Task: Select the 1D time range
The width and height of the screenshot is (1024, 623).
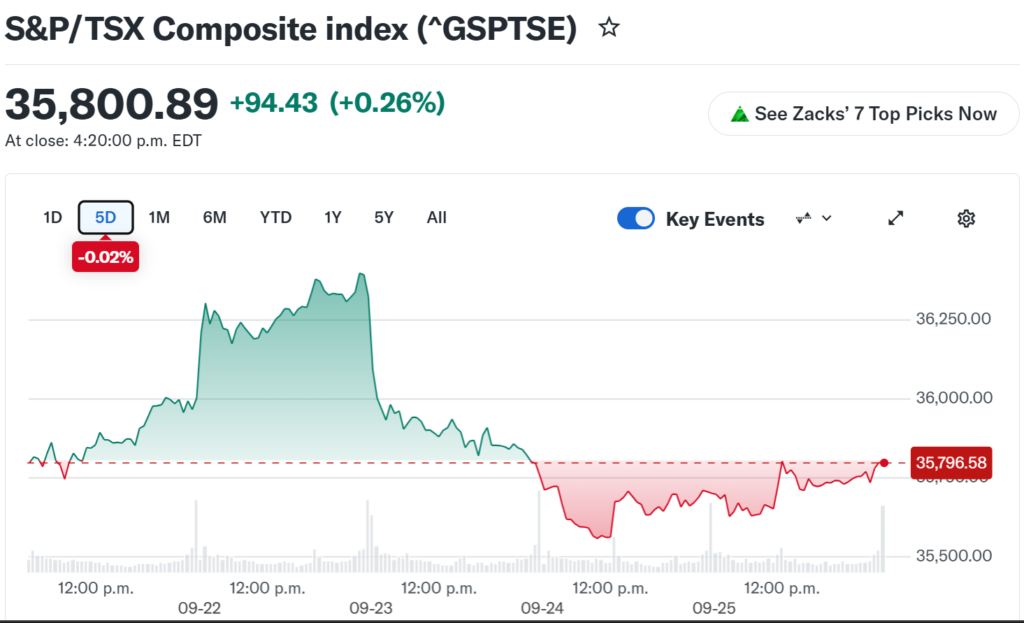Action: coord(52,217)
